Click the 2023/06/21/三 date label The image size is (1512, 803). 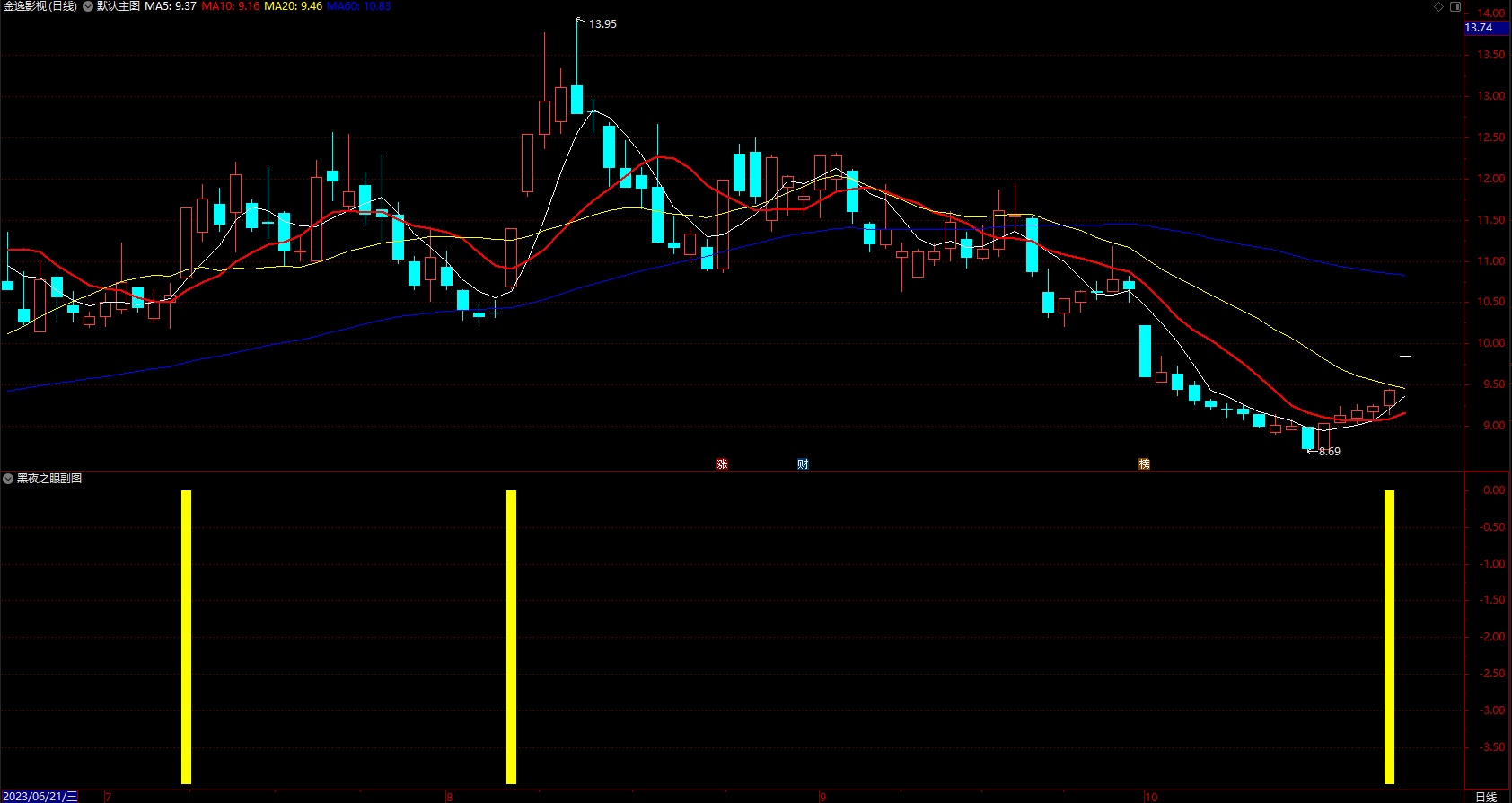tap(40, 797)
